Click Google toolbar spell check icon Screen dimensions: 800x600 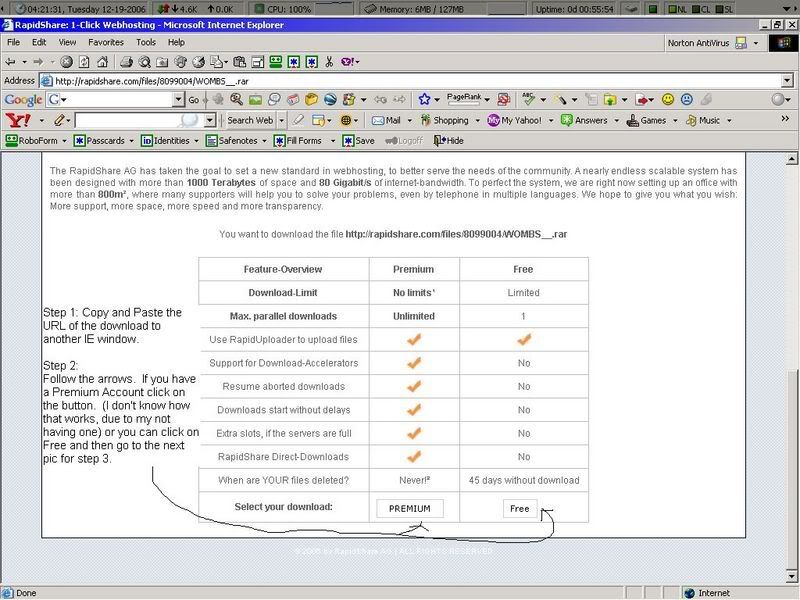coord(529,100)
